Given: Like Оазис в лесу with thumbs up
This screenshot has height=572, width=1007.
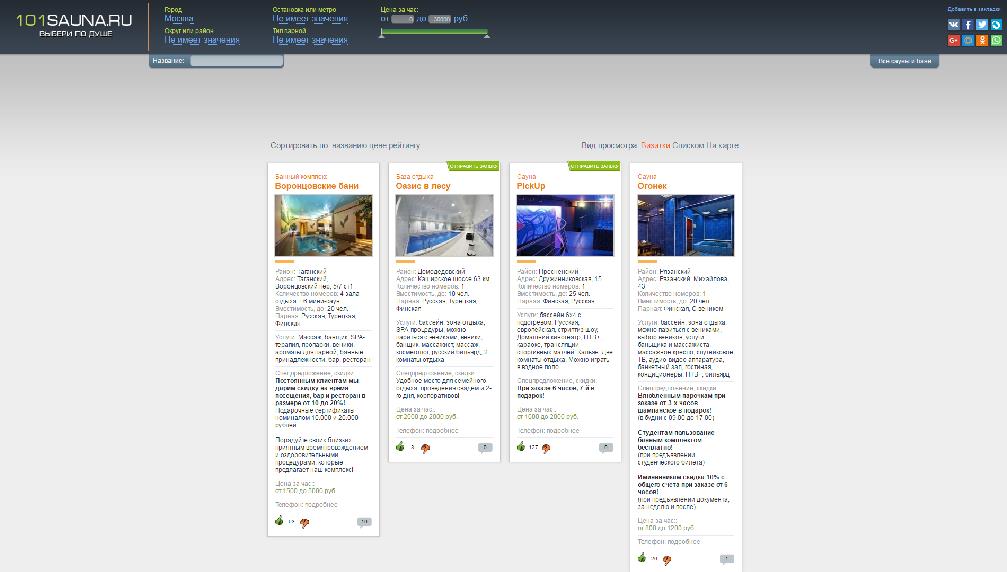Looking at the screenshot, I should [400, 446].
